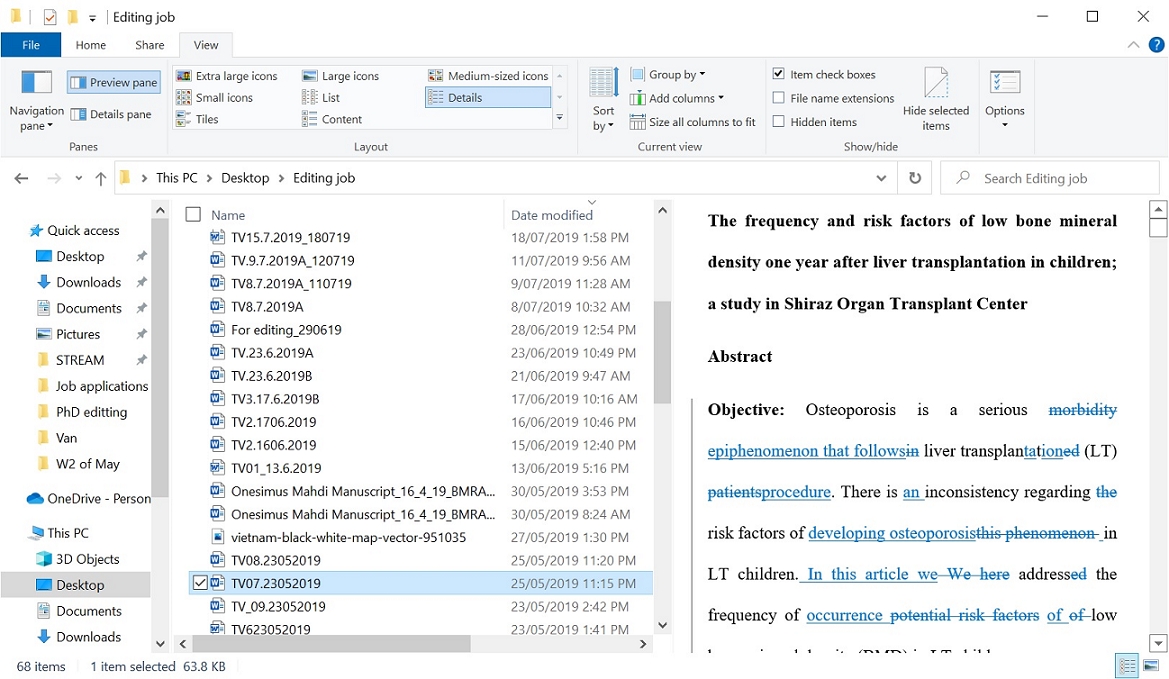Switch to the Share ribbon tab
1169x679 pixels.
[150, 45]
